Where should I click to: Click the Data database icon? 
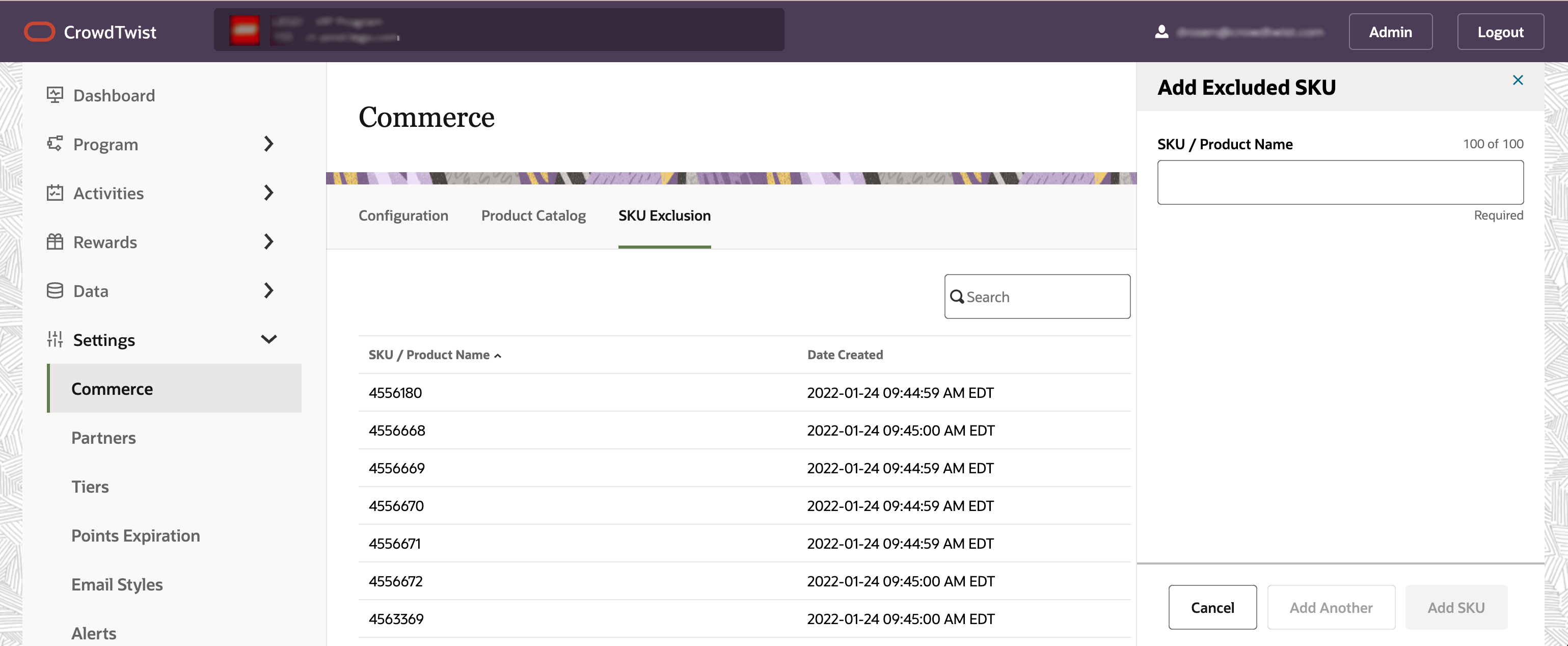(x=55, y=290)
